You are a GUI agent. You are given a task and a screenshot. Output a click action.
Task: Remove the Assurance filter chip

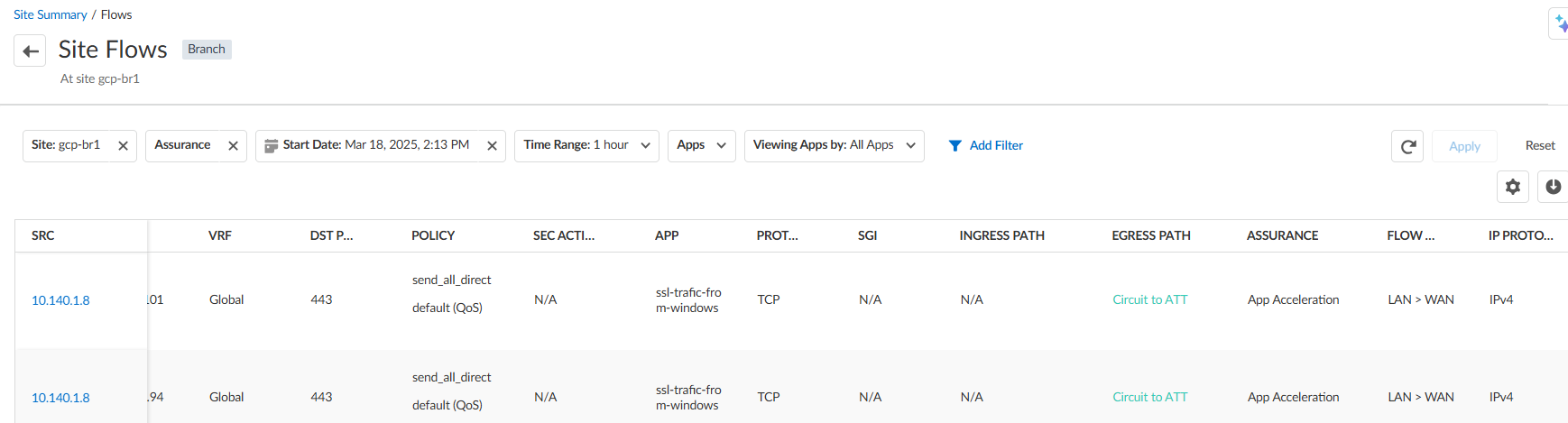[233, 146]
